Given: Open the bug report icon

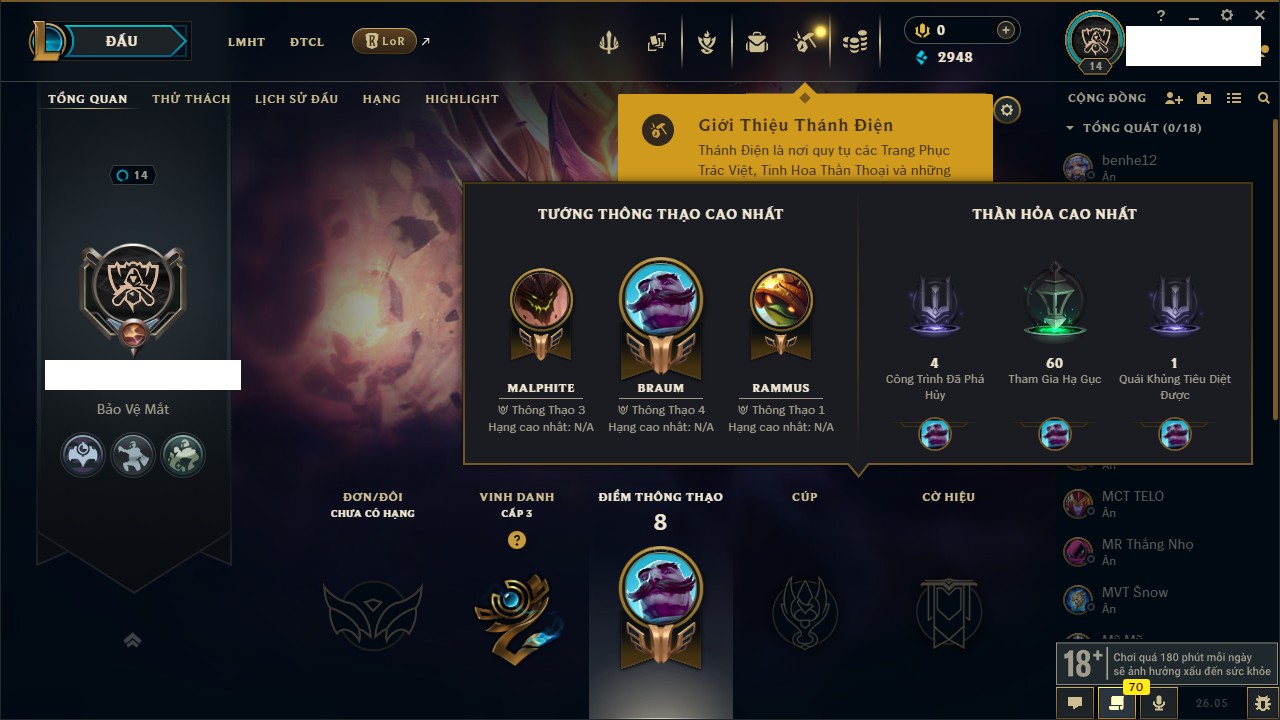Looking at the screenshot, I should (1264, 702).
